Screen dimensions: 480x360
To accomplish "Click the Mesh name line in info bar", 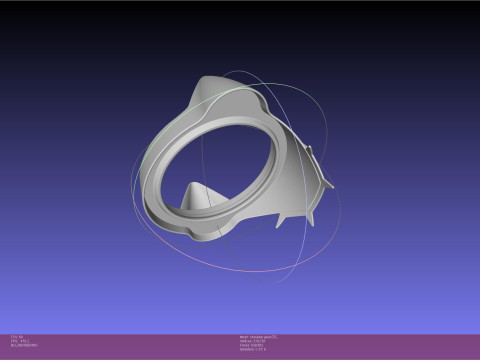I will click(258, 337).
